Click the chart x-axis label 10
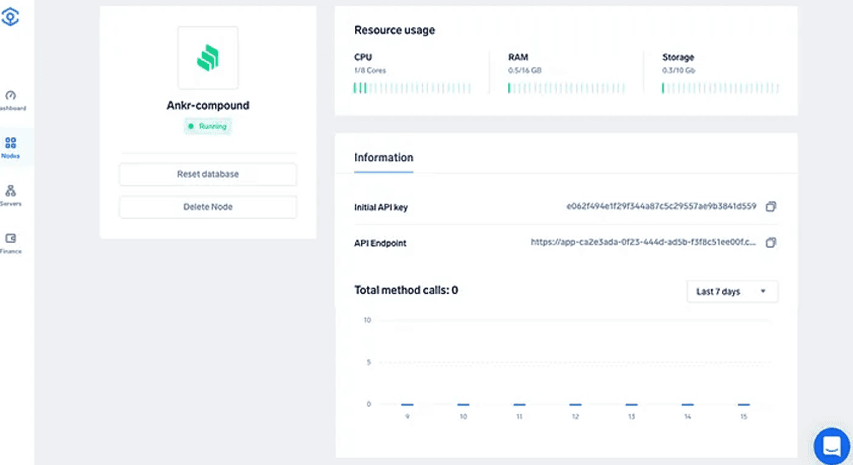Viewport: 853px width, 465px height. 463,417
